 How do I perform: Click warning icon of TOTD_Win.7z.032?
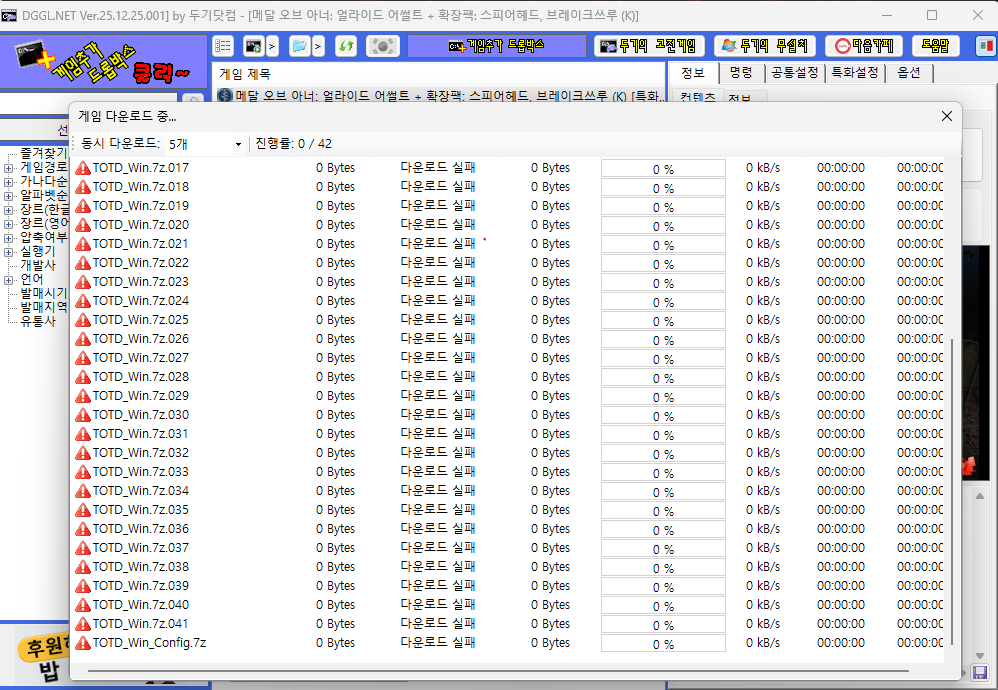[83, 453]
